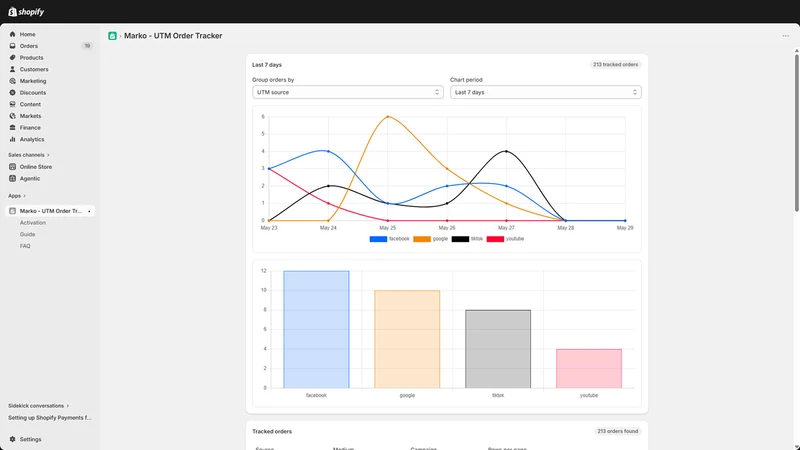Click the Markets globe icon
The width and height of the screenshot is (800, 450).
point(13,116)
